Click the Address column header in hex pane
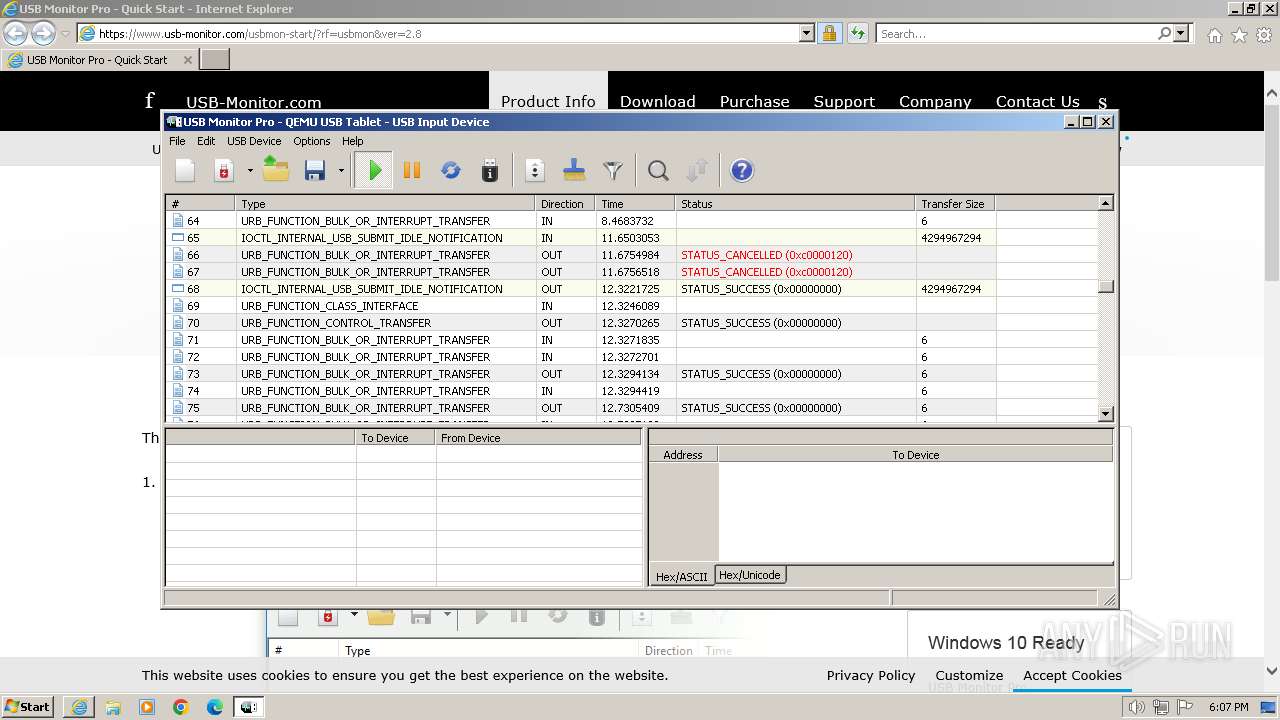The height and width of the screenshot is (720, 1280). [683, 455]
